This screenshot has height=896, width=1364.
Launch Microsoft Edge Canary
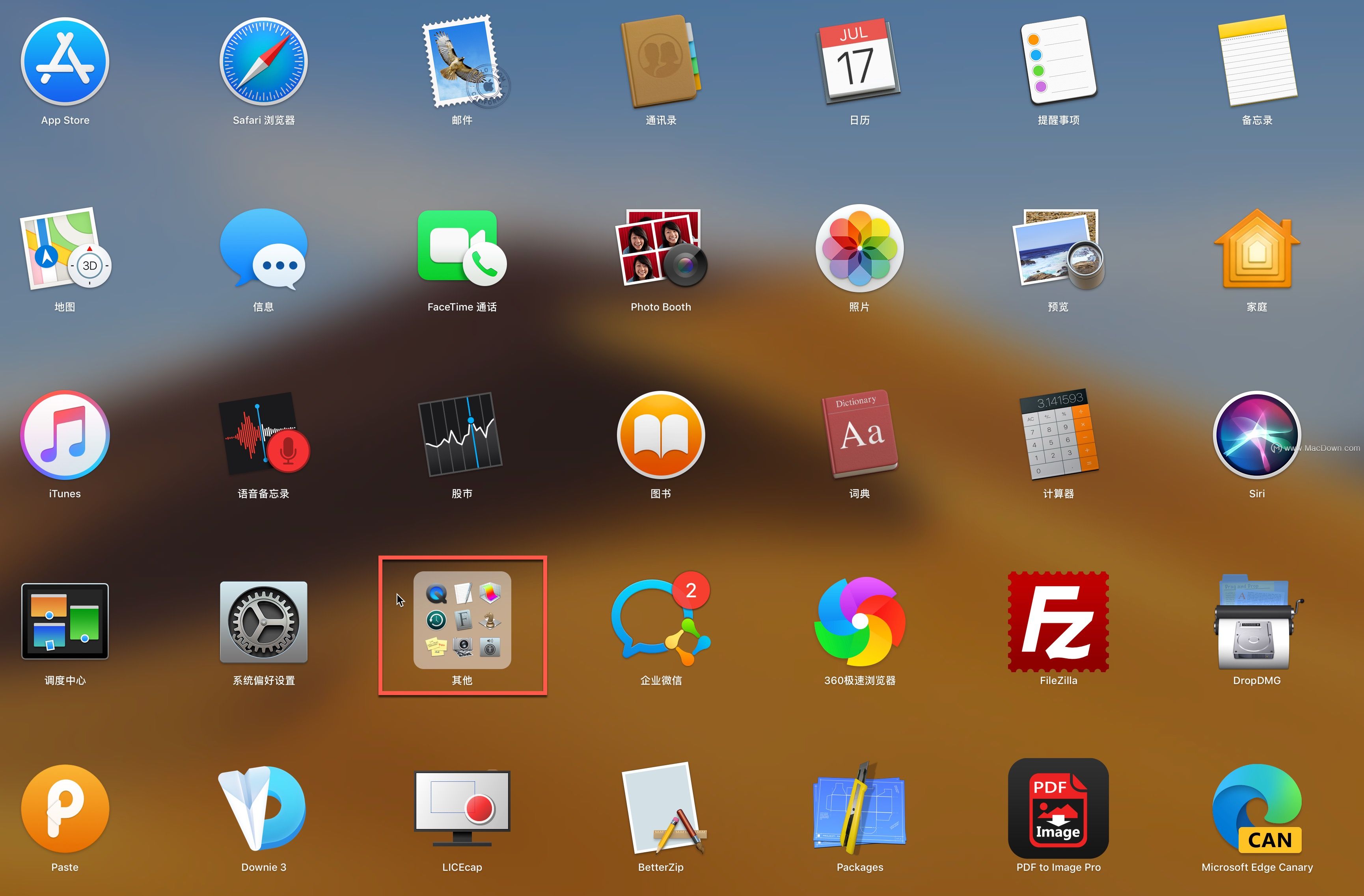coord(1257,809)
